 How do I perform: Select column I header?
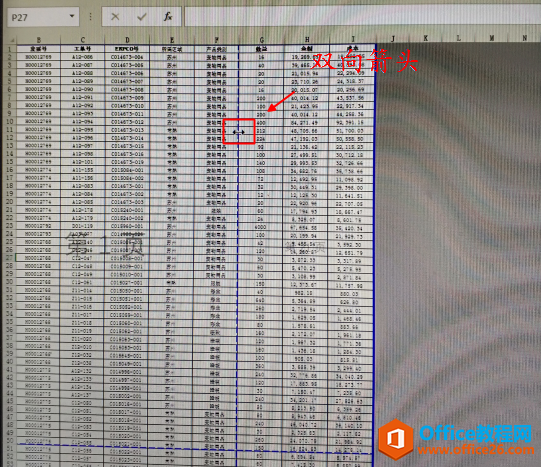tap(353, 39)
